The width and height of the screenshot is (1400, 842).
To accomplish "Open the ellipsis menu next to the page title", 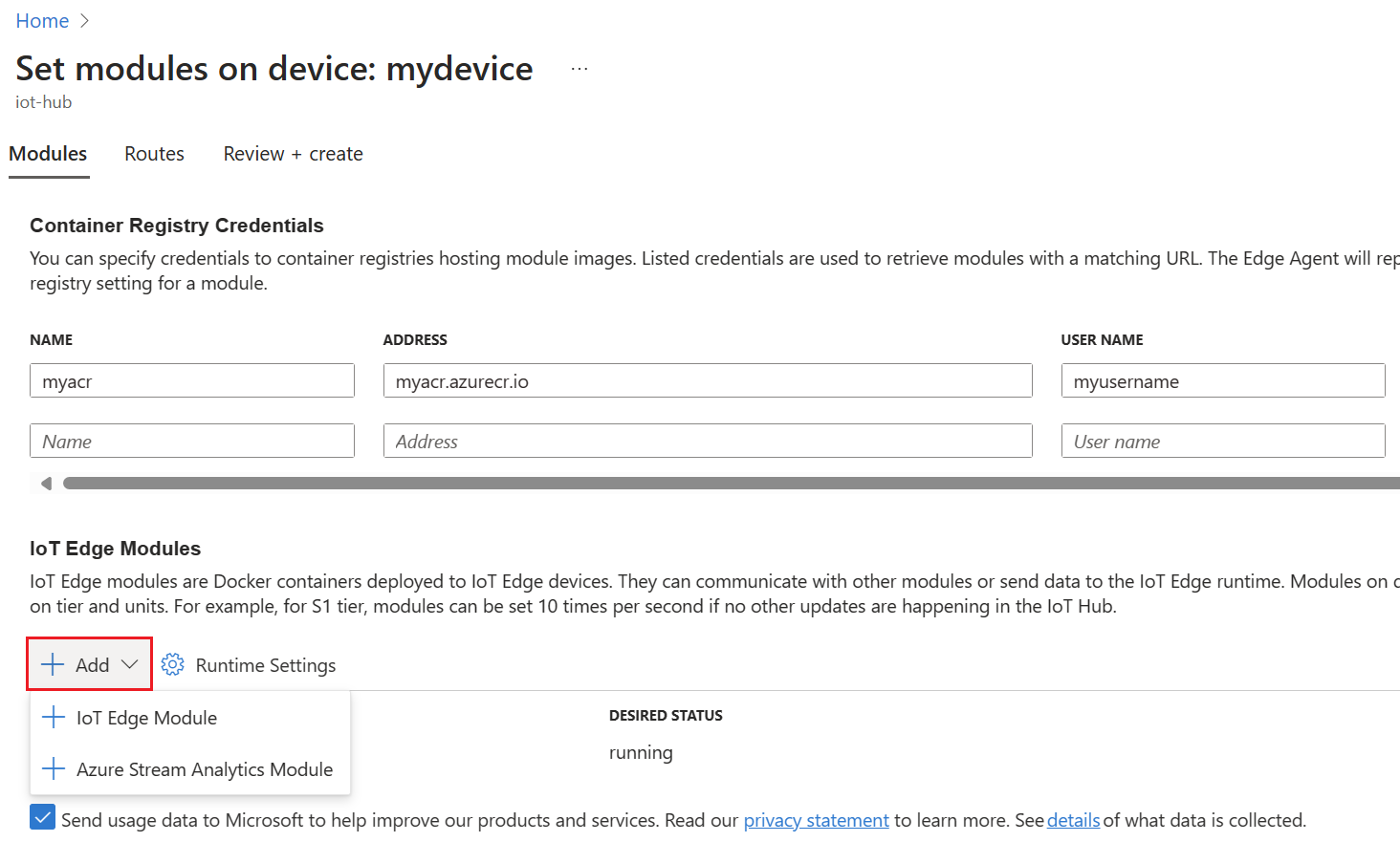I will 579,66.
